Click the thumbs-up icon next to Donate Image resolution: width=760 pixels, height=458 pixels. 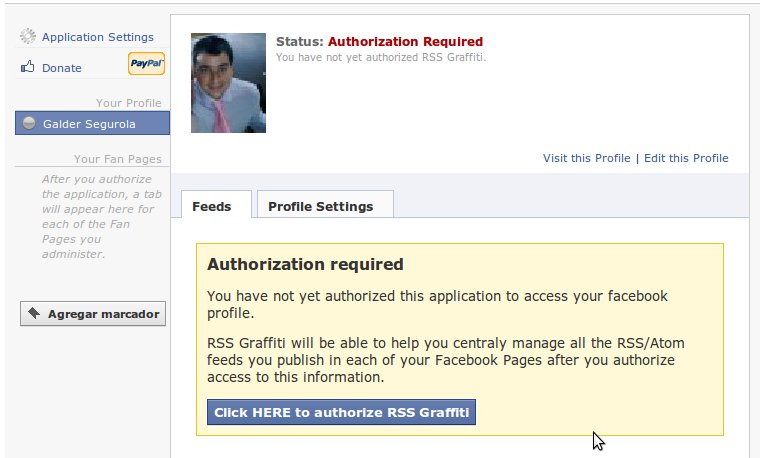(28, 67)
